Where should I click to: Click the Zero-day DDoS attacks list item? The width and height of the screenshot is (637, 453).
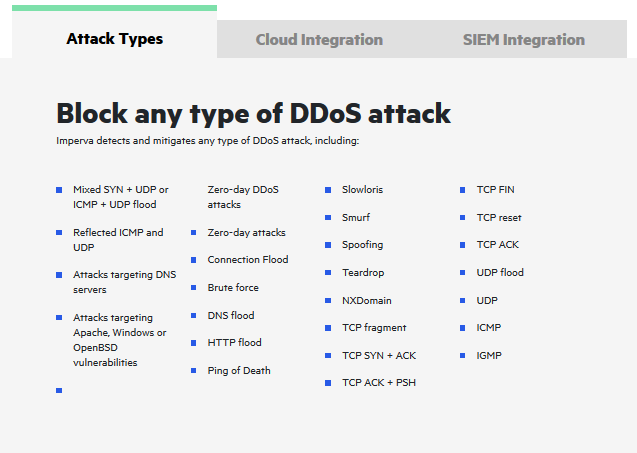[x=243, y=197]
